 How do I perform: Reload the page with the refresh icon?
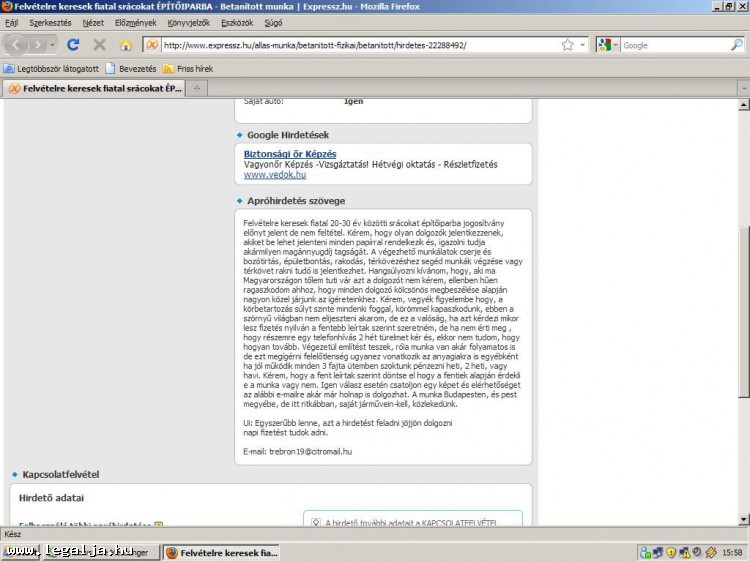pos(73,45)
